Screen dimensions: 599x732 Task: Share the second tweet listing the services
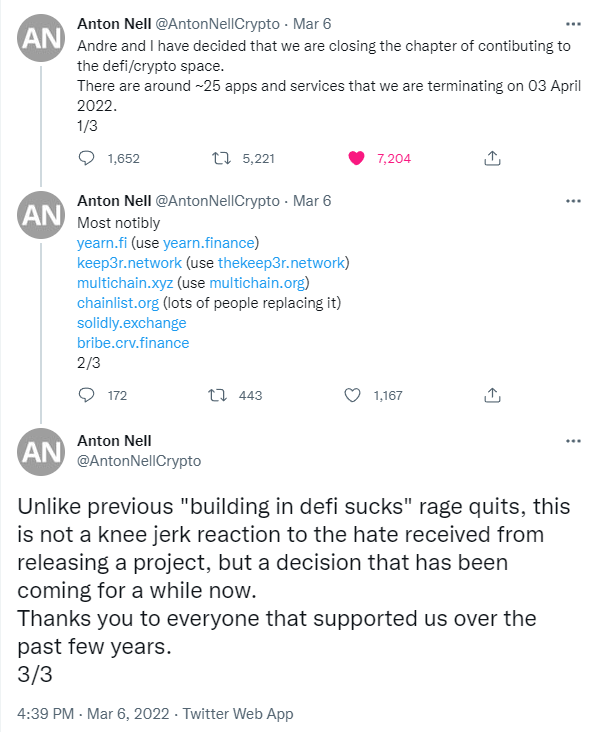click(492, 395)
